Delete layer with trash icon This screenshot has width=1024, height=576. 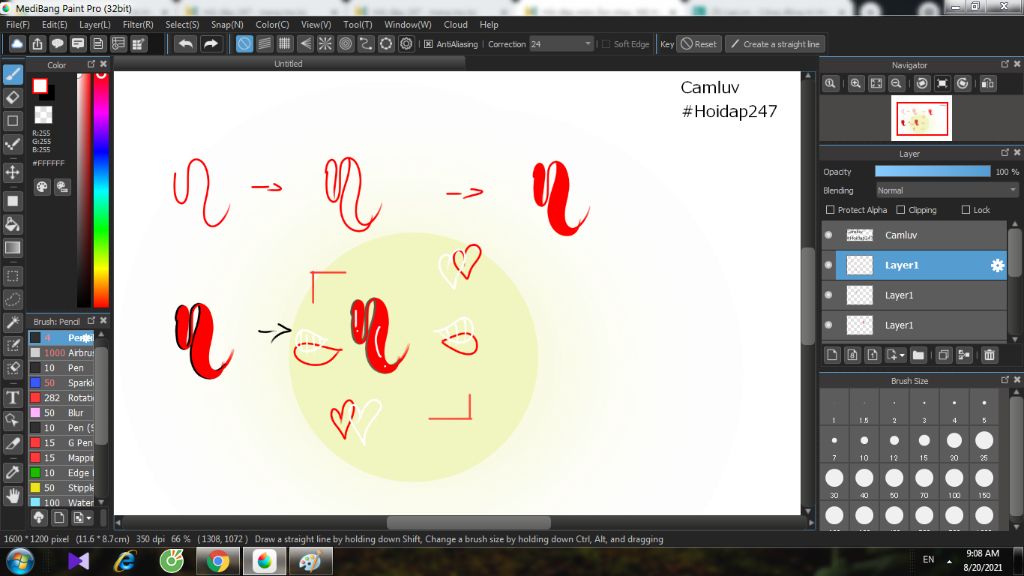coord(989,355)
